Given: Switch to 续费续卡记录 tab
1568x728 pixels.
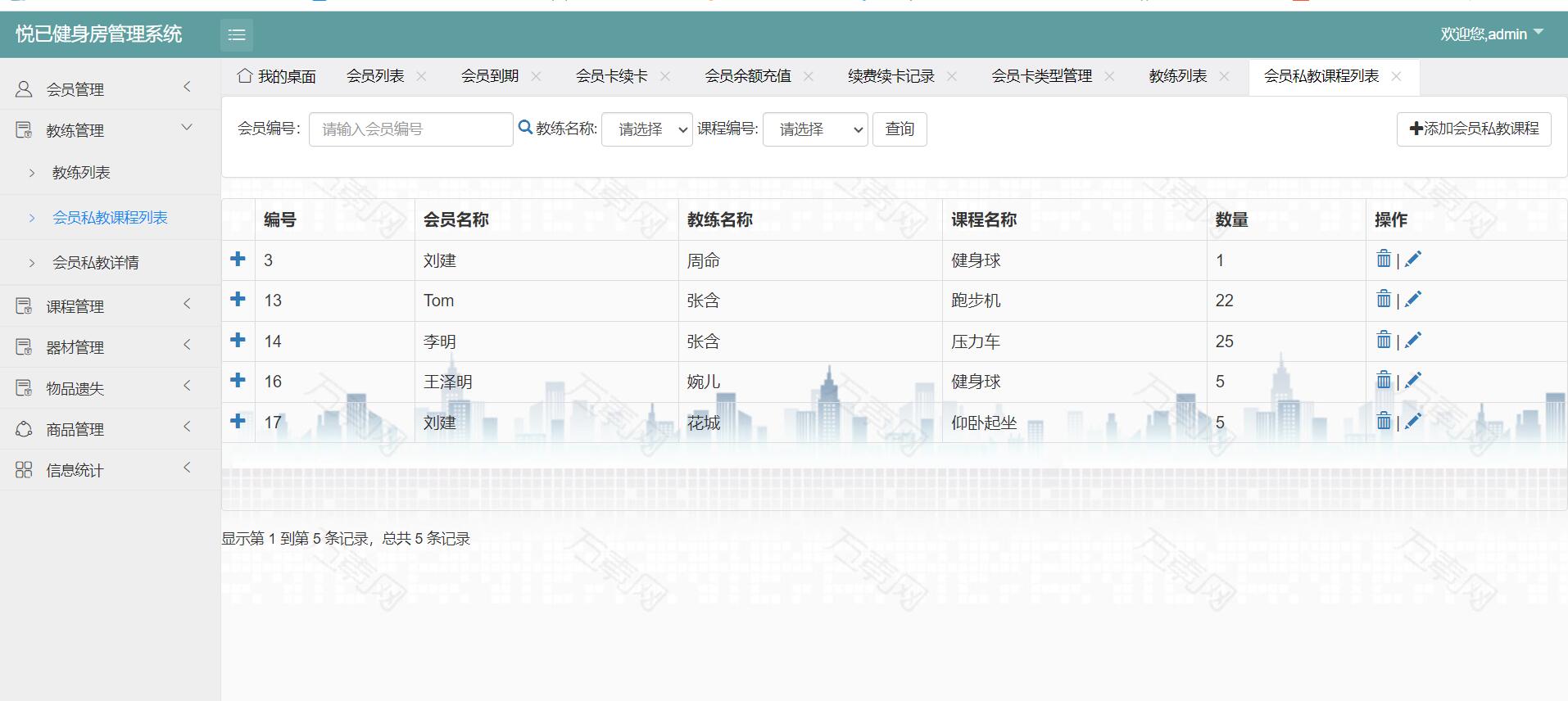Looking at the screenshot, I should (x=891, y=76).
